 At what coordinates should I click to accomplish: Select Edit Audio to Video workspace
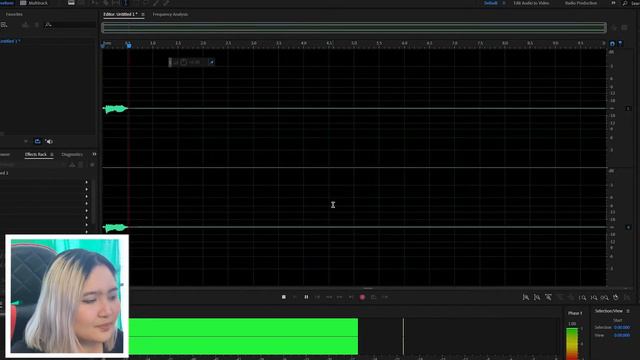coord(531,3)
